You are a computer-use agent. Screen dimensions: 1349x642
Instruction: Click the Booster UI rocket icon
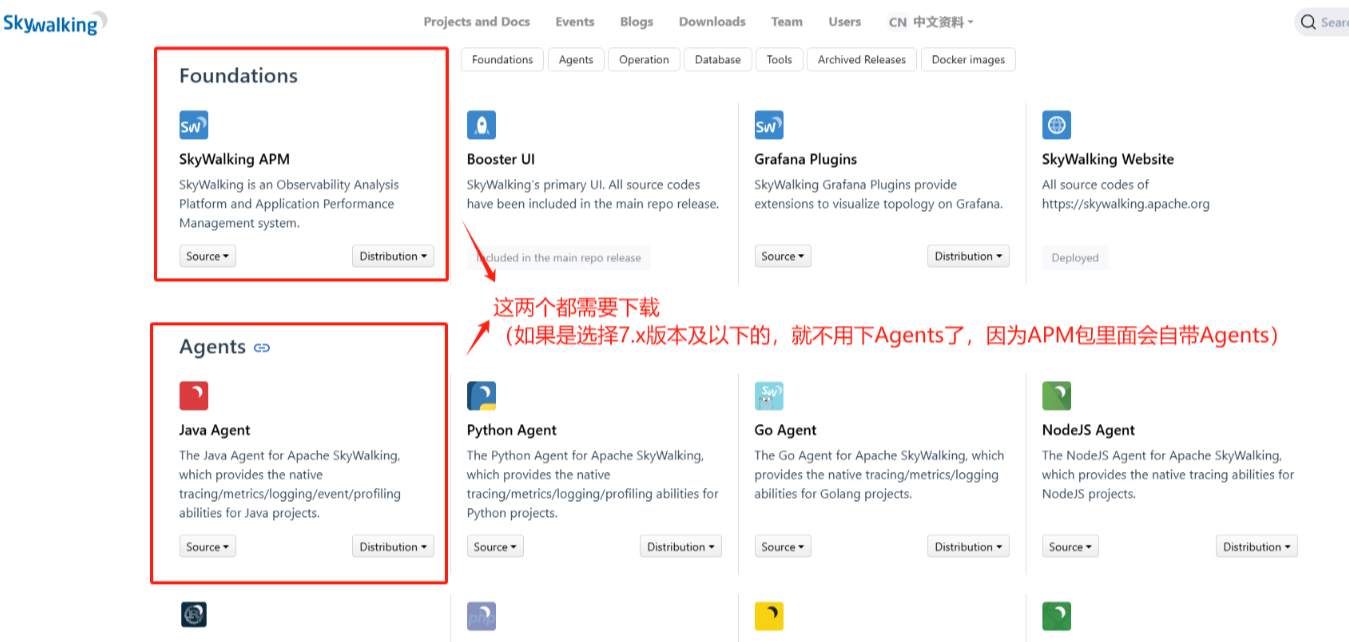coord(481,125)
